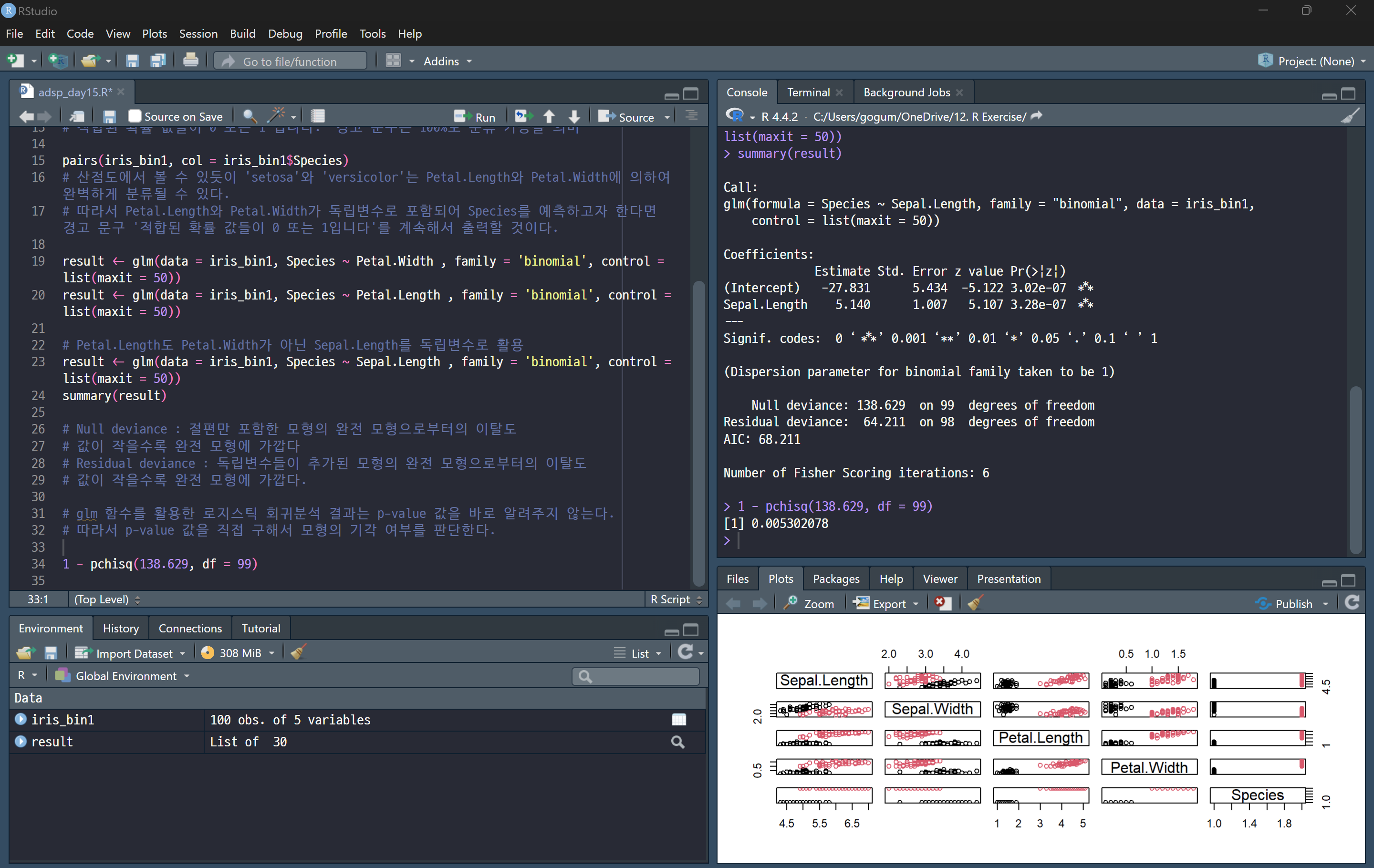Image resolution: width=1374 pixels, height=868 pixels.
Task: Run the current line of code
Action: point(475,117)
